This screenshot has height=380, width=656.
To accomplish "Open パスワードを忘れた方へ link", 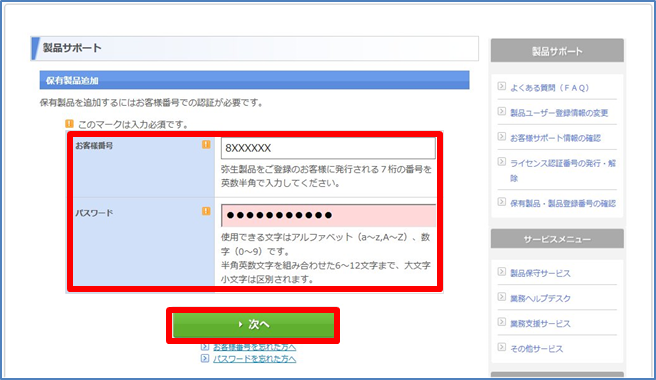I will pos(254,359).
